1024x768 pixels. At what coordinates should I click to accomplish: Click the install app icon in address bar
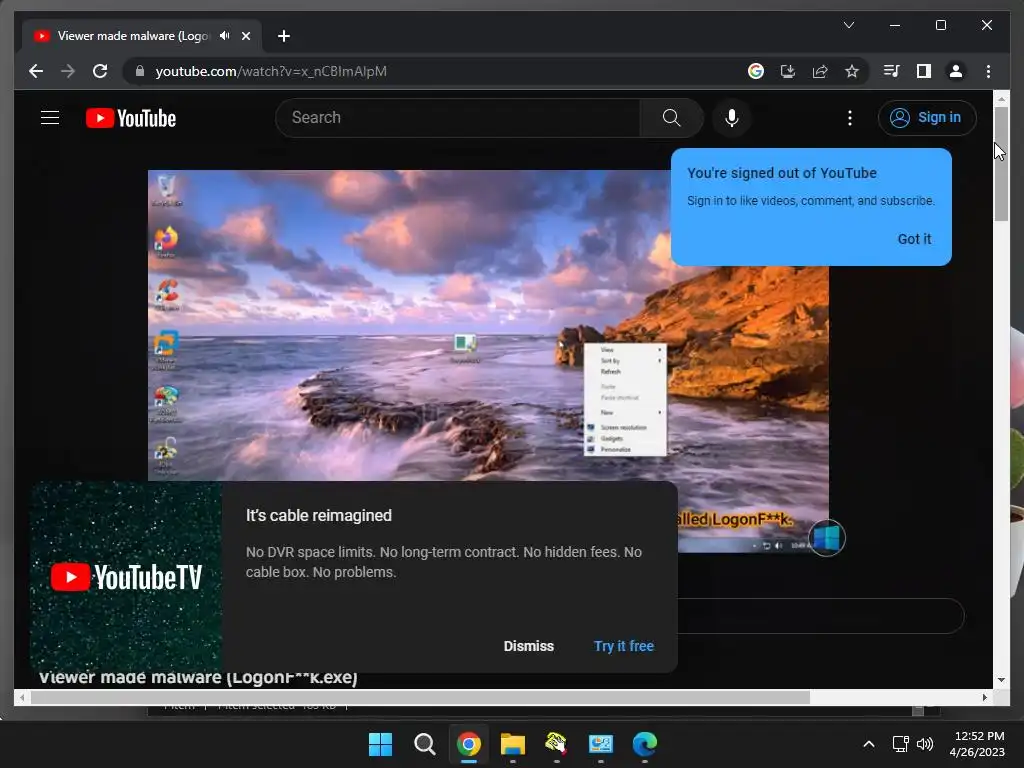[788, 71]
